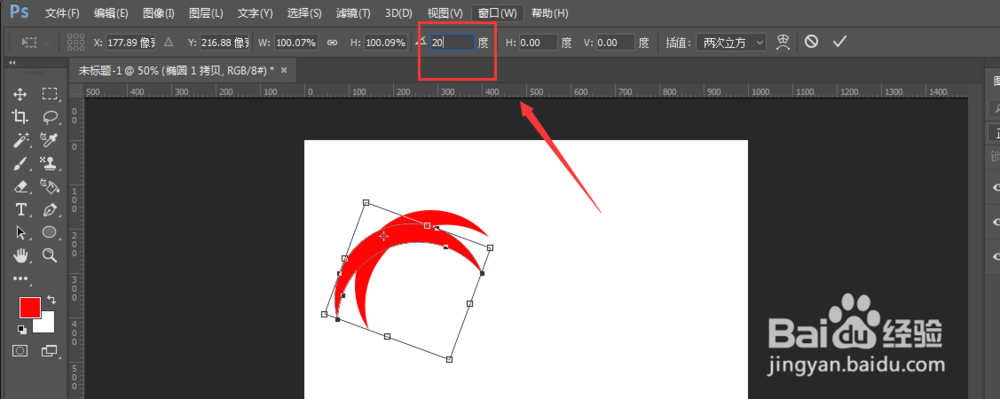This screenshot has width=1000, height=399.
Task: Select the Pen tool
Action: click(49, 210)
